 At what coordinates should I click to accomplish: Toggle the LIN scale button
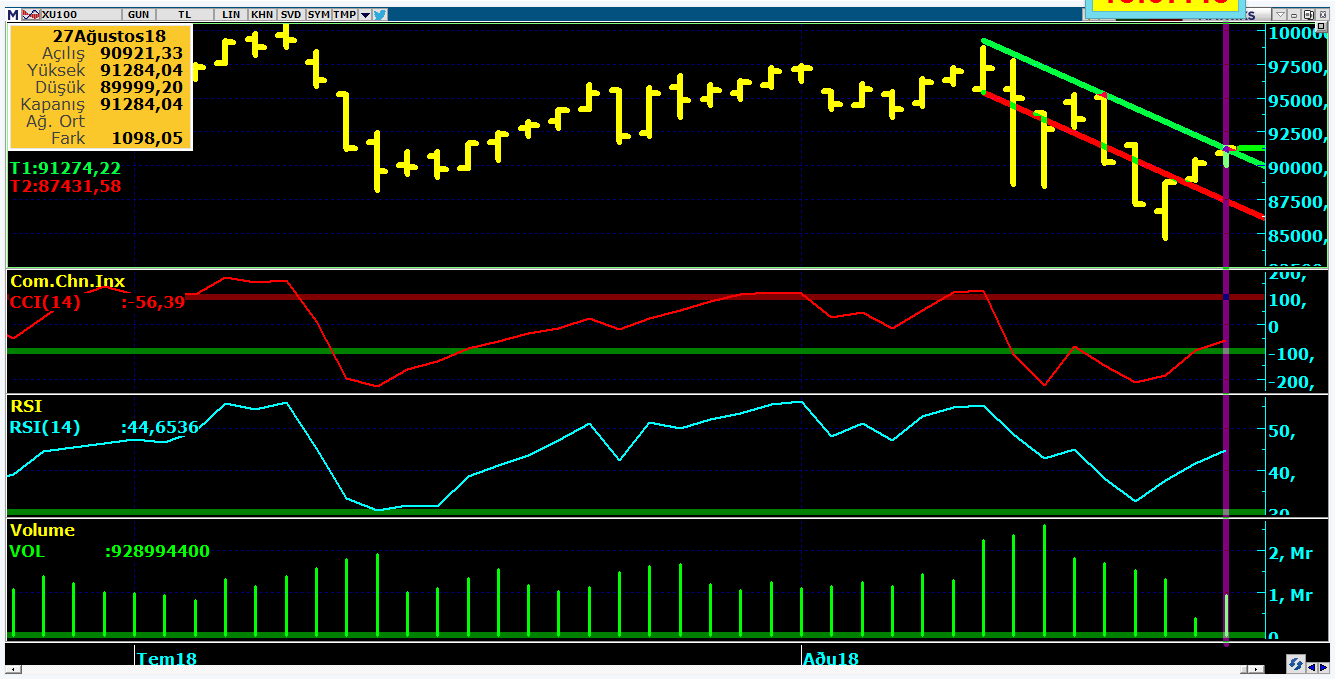click(x=231, y=14)
